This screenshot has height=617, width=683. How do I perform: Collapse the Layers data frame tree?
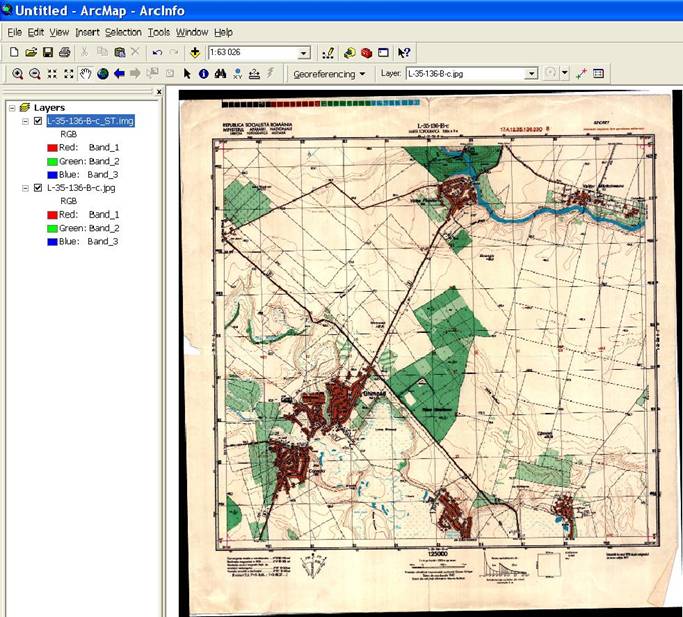(x=11, y=107)
